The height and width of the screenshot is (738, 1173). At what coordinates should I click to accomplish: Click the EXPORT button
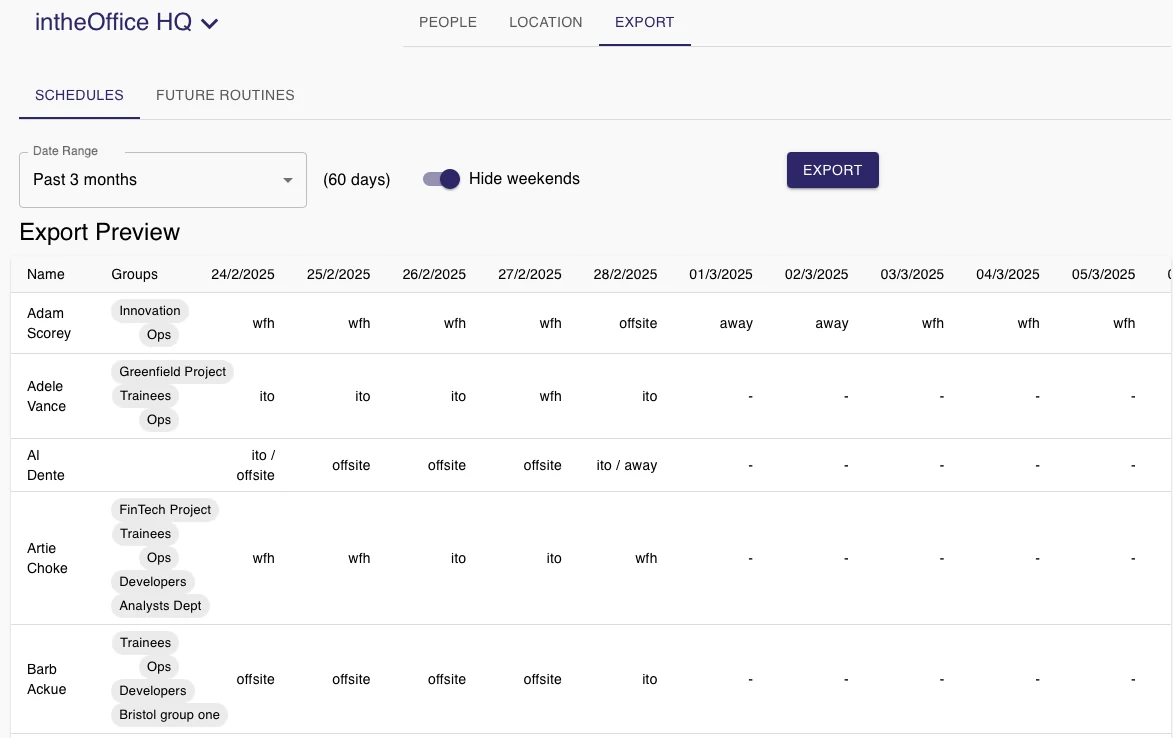click(833, 170)
